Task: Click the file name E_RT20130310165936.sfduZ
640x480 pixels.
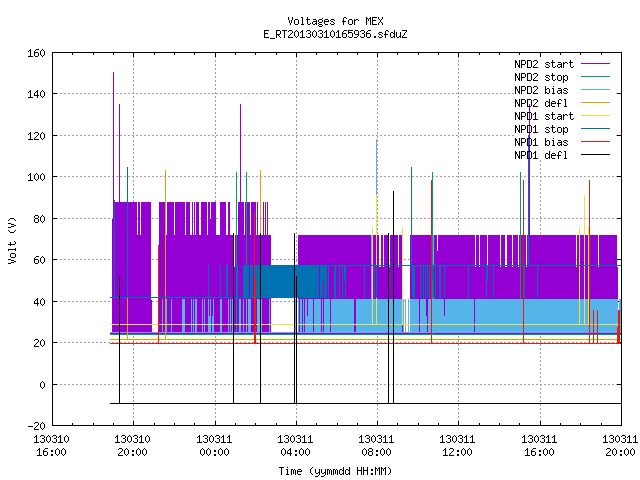Action: click(x=335, y=34)
